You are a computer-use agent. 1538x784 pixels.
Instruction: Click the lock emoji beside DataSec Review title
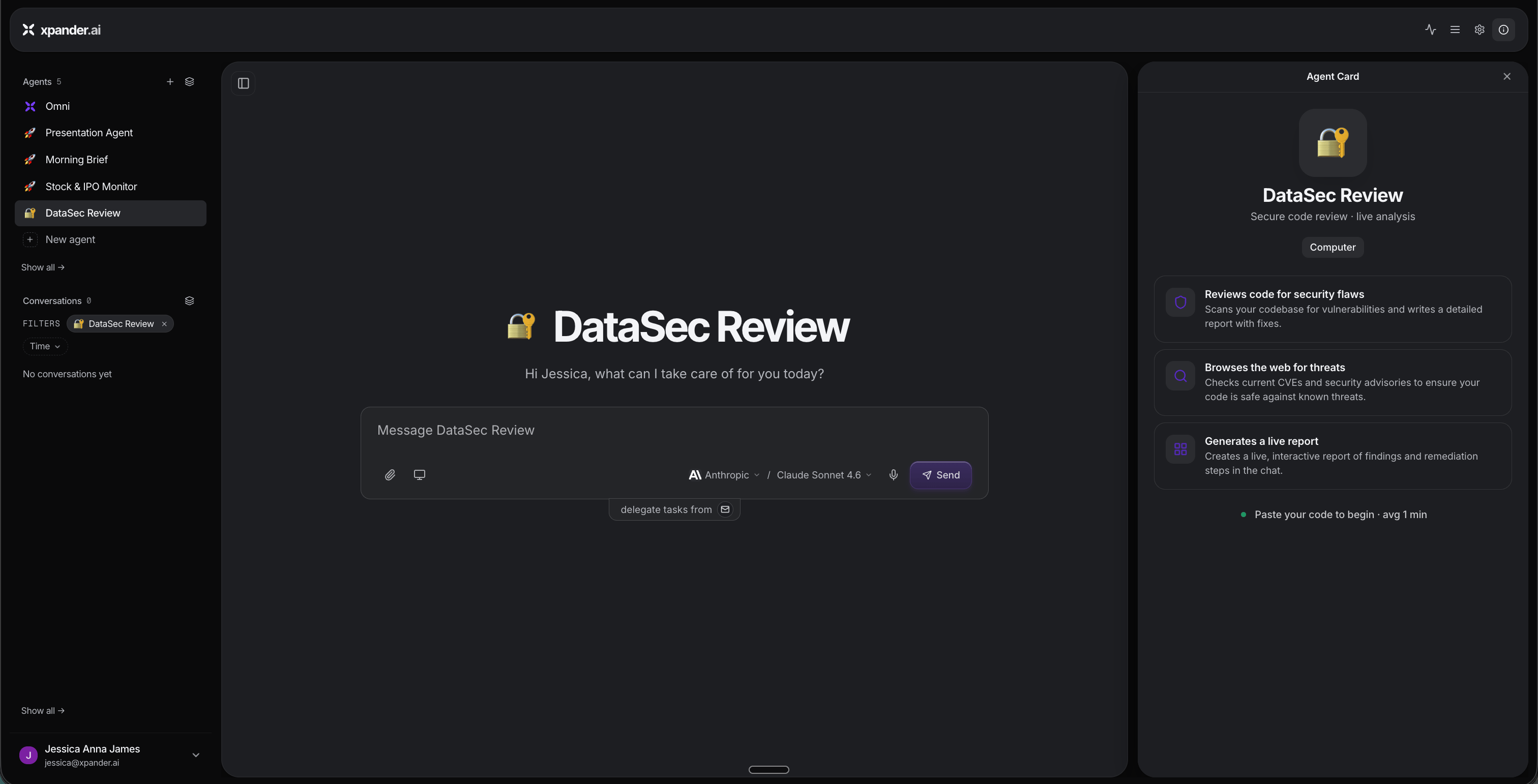pos(521,326)
